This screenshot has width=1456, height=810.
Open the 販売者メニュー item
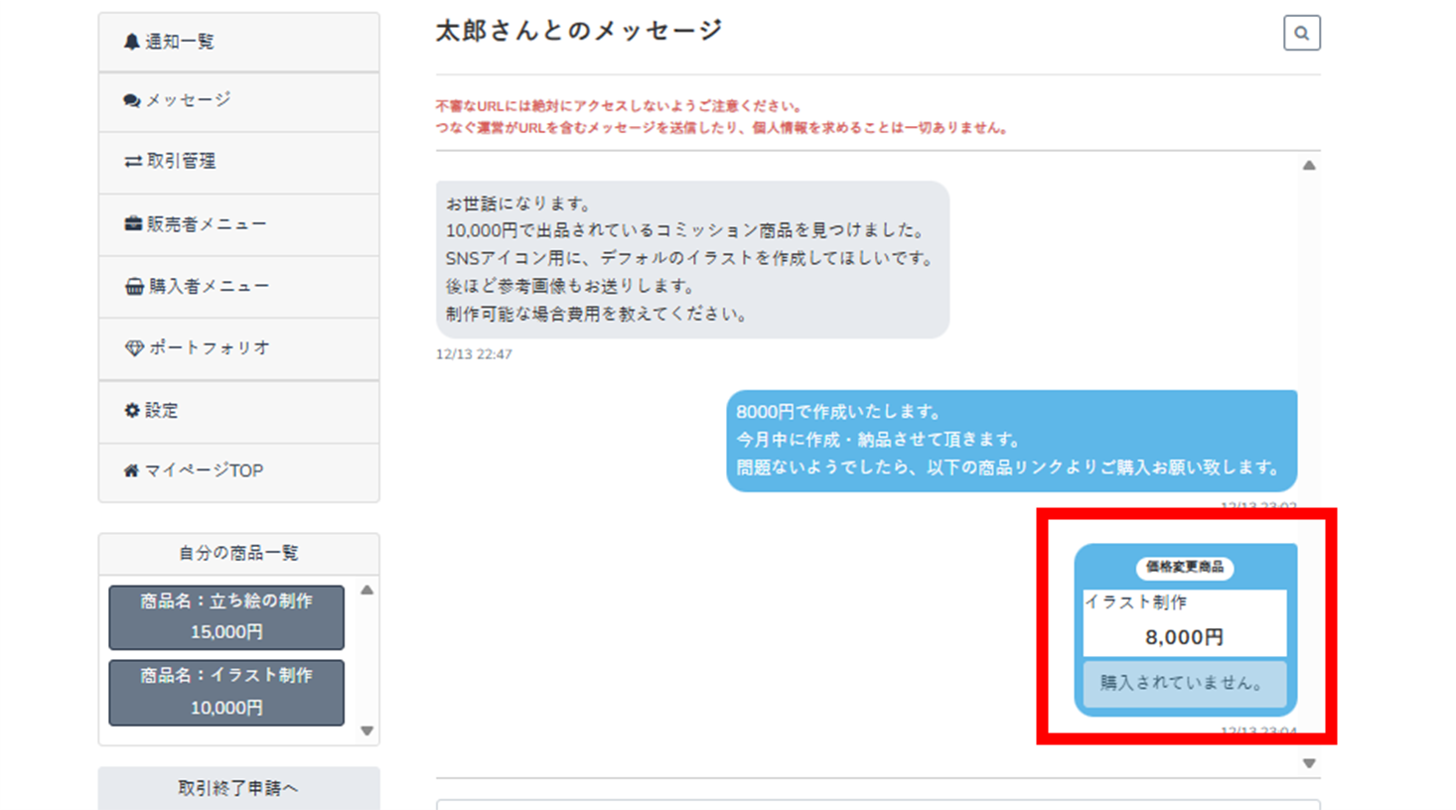click(x=239, y=225)
